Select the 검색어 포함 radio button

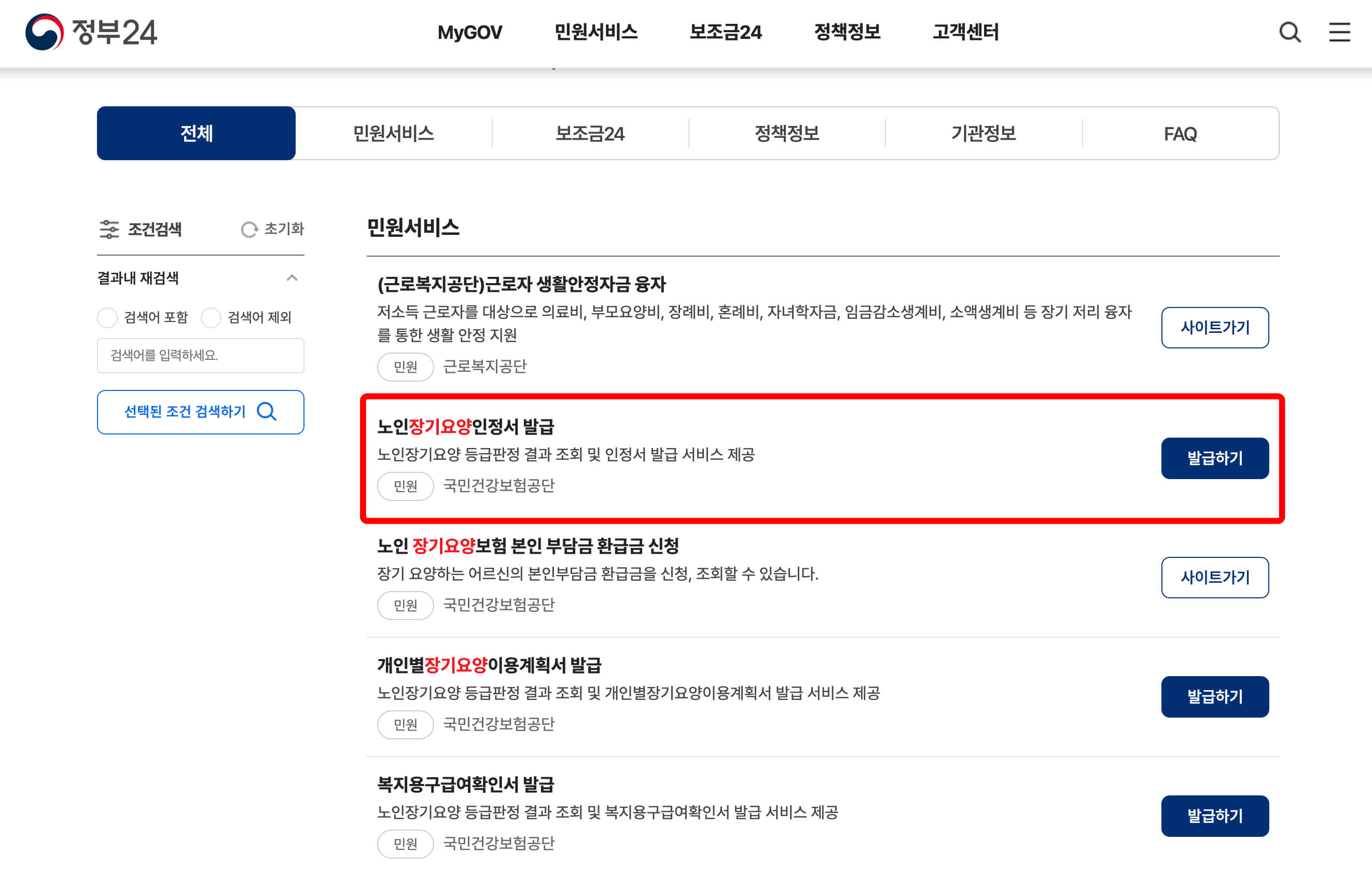click(x=108, y=317)
